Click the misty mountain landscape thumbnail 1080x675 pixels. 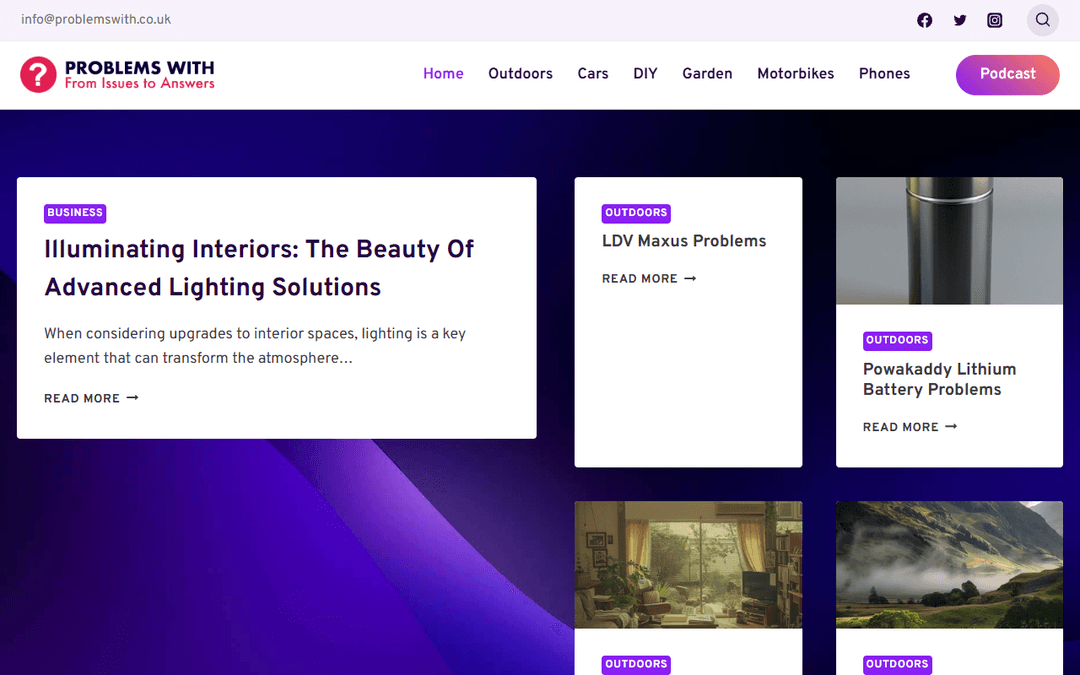coord(949,565)
